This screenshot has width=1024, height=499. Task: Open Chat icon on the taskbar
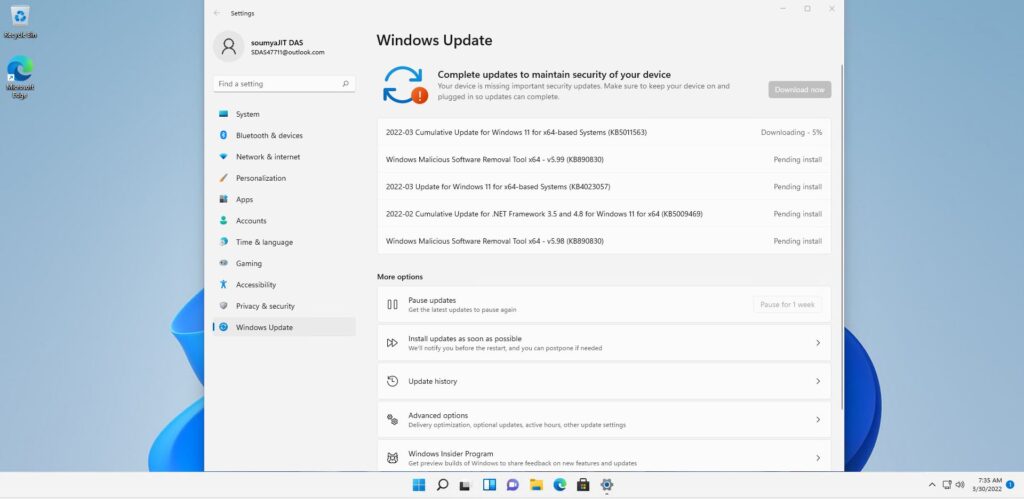513,485
